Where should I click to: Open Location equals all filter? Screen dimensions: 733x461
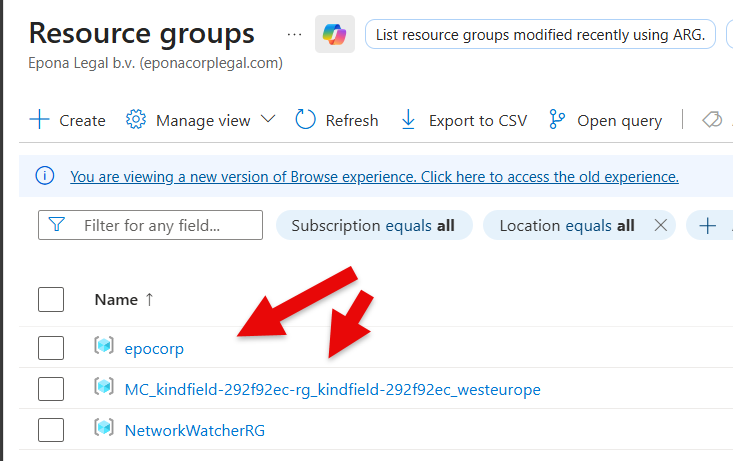pyautogui.click(x=566, y=226)
